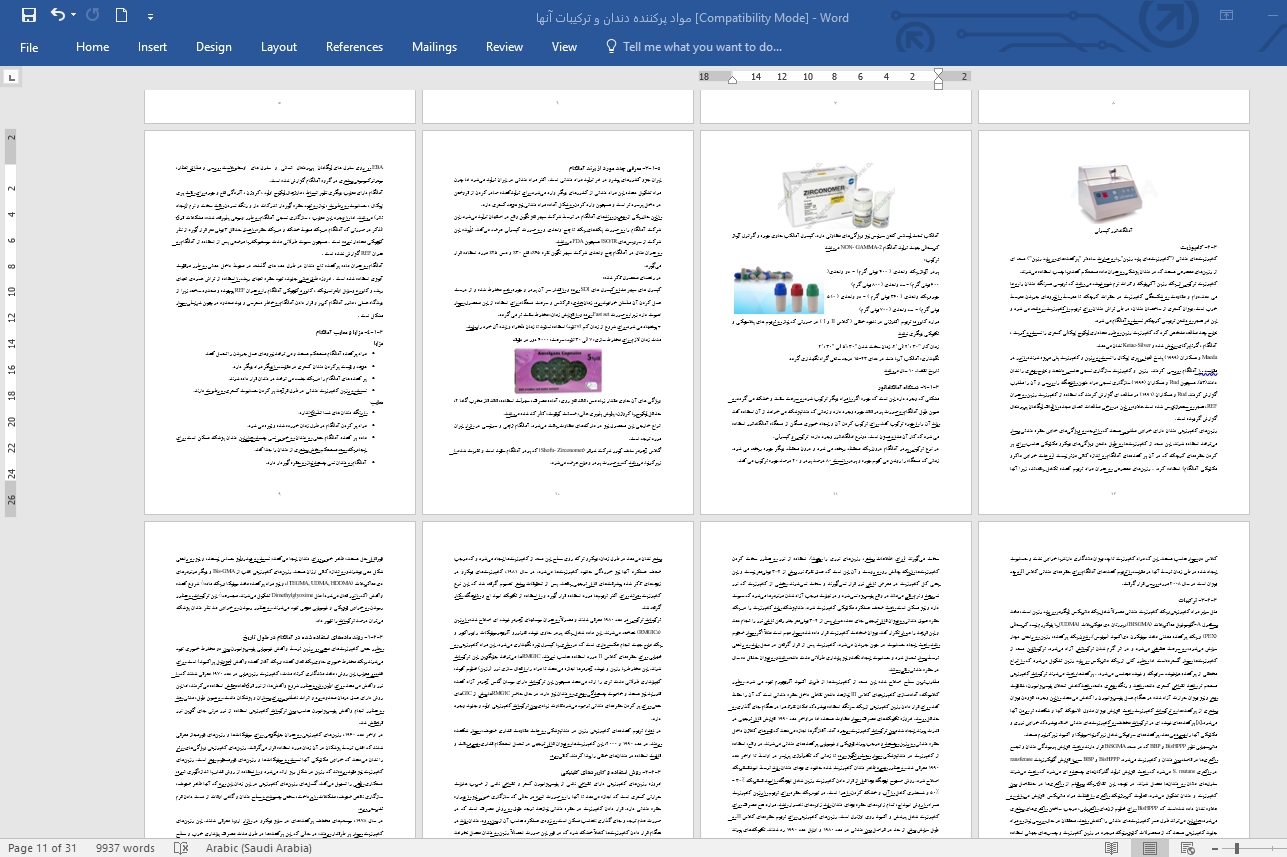Click the 9937 words count button
This screenshot has width=1287, height=857.
tap(125, 848)
